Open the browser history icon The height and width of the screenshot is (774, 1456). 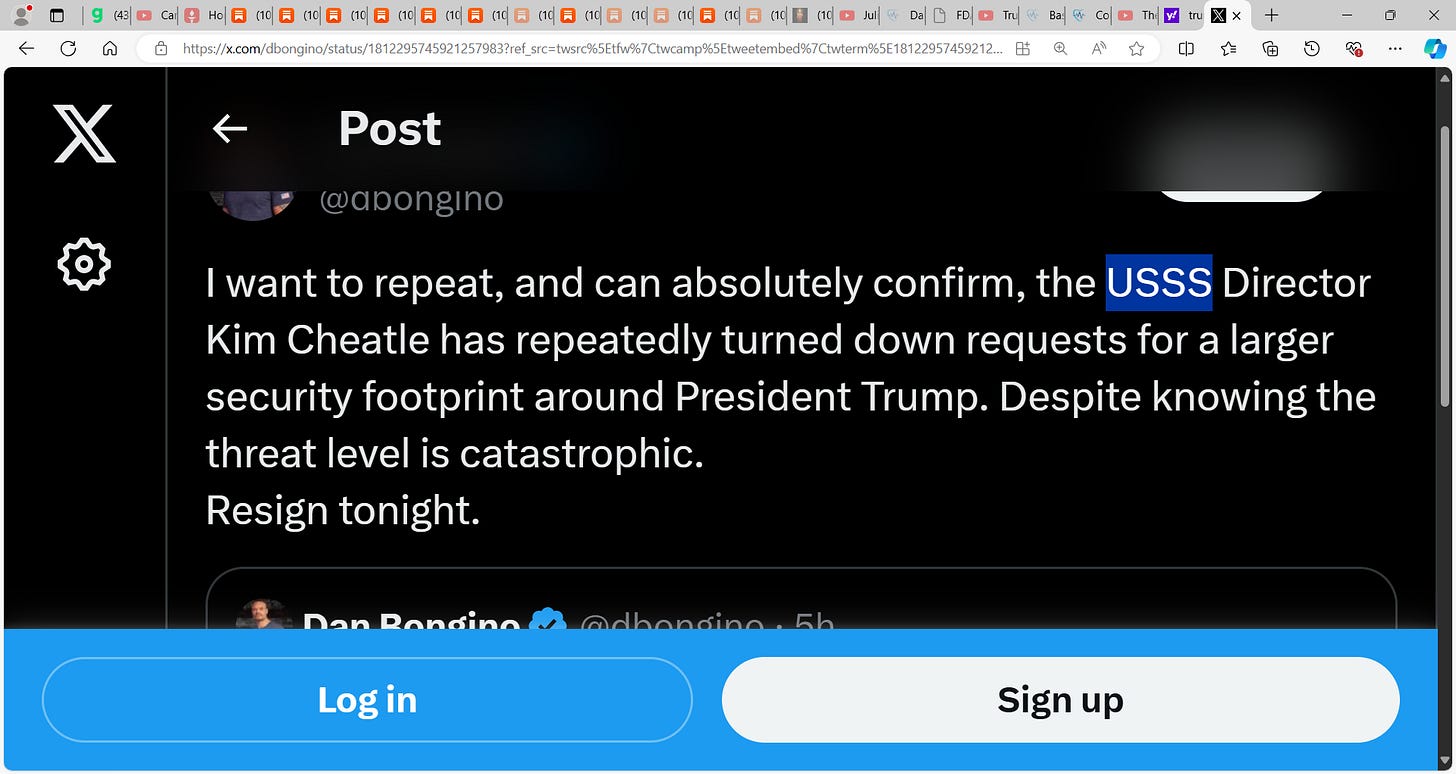1312,48
